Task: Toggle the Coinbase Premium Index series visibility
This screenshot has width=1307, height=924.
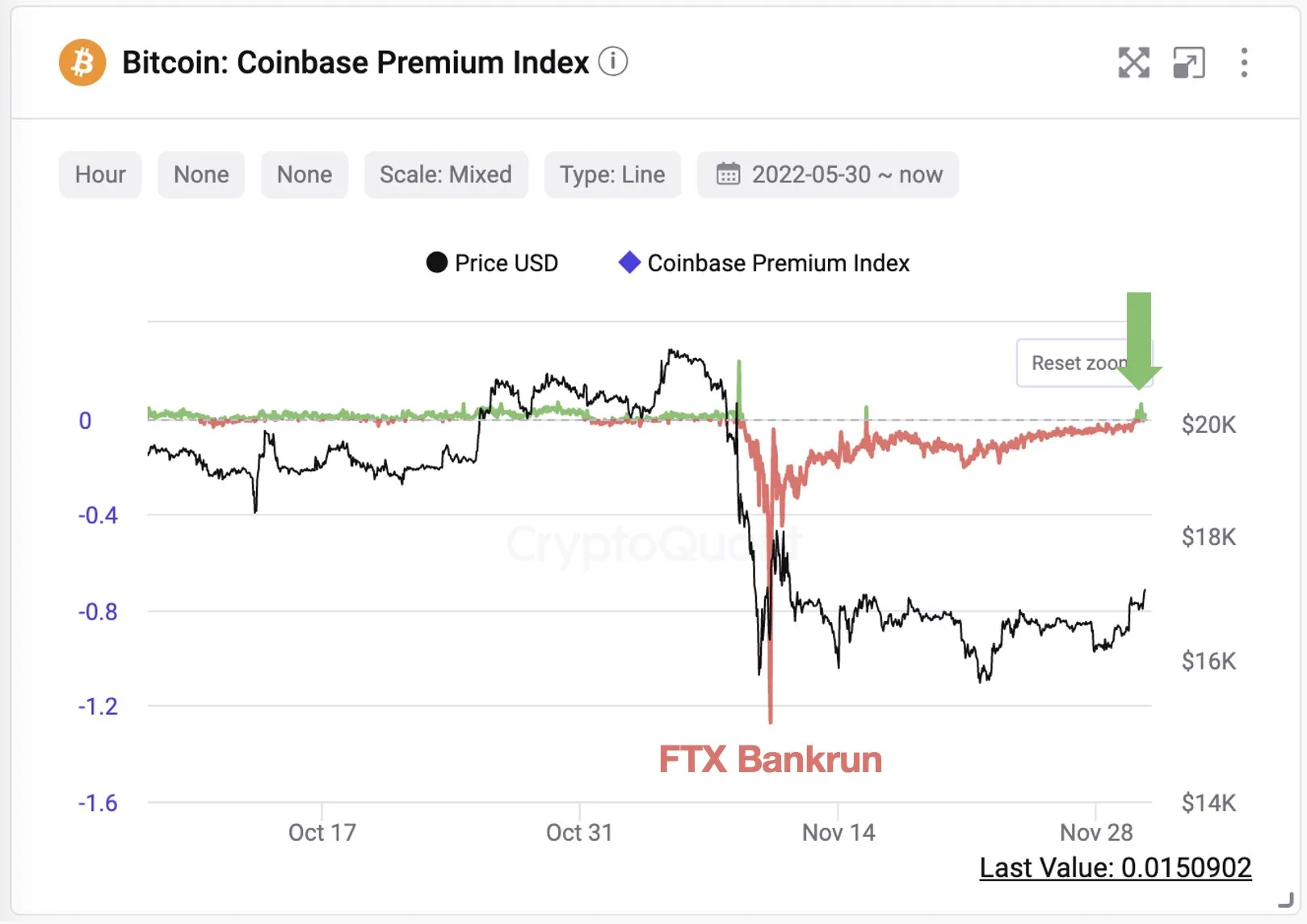Action: pyautogui.click(x=778, y=262)
